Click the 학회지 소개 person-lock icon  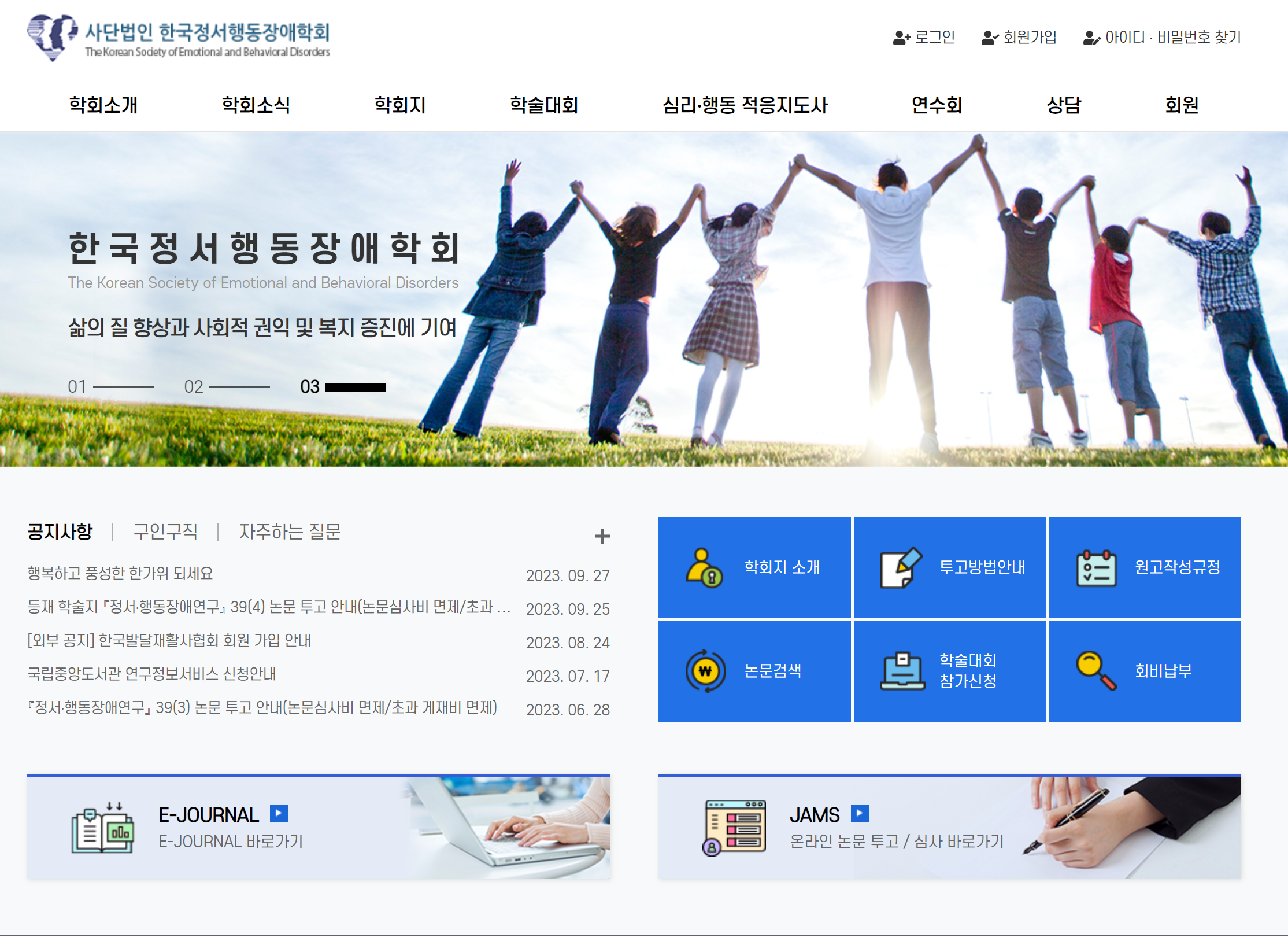[704, 567]
